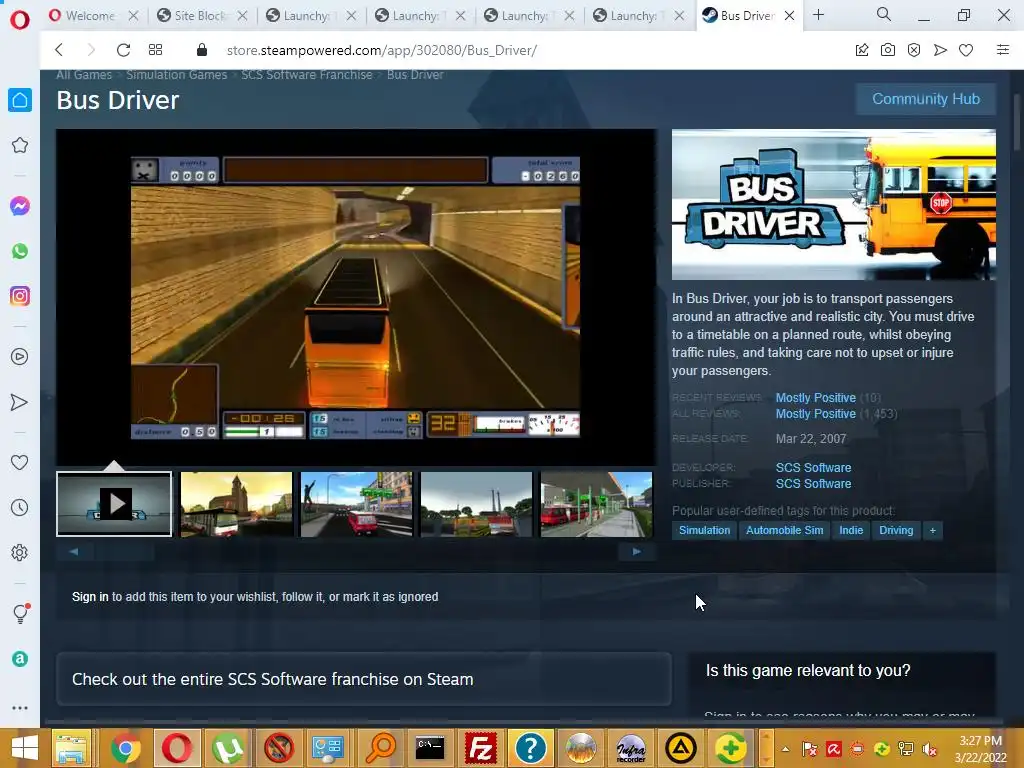Open the My Flow send icon in address bar
Viewport: 1024px width, 768px height.
(940, 50)
